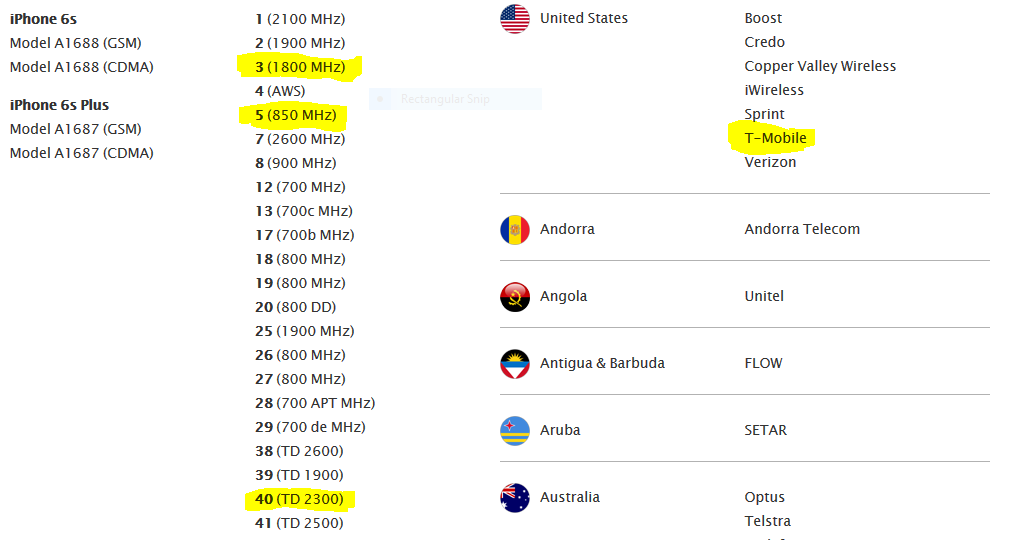Select highlighted band 40 (TD 2300)
The width and height of the screenshot is (1030, 540).
click(299, 499)
